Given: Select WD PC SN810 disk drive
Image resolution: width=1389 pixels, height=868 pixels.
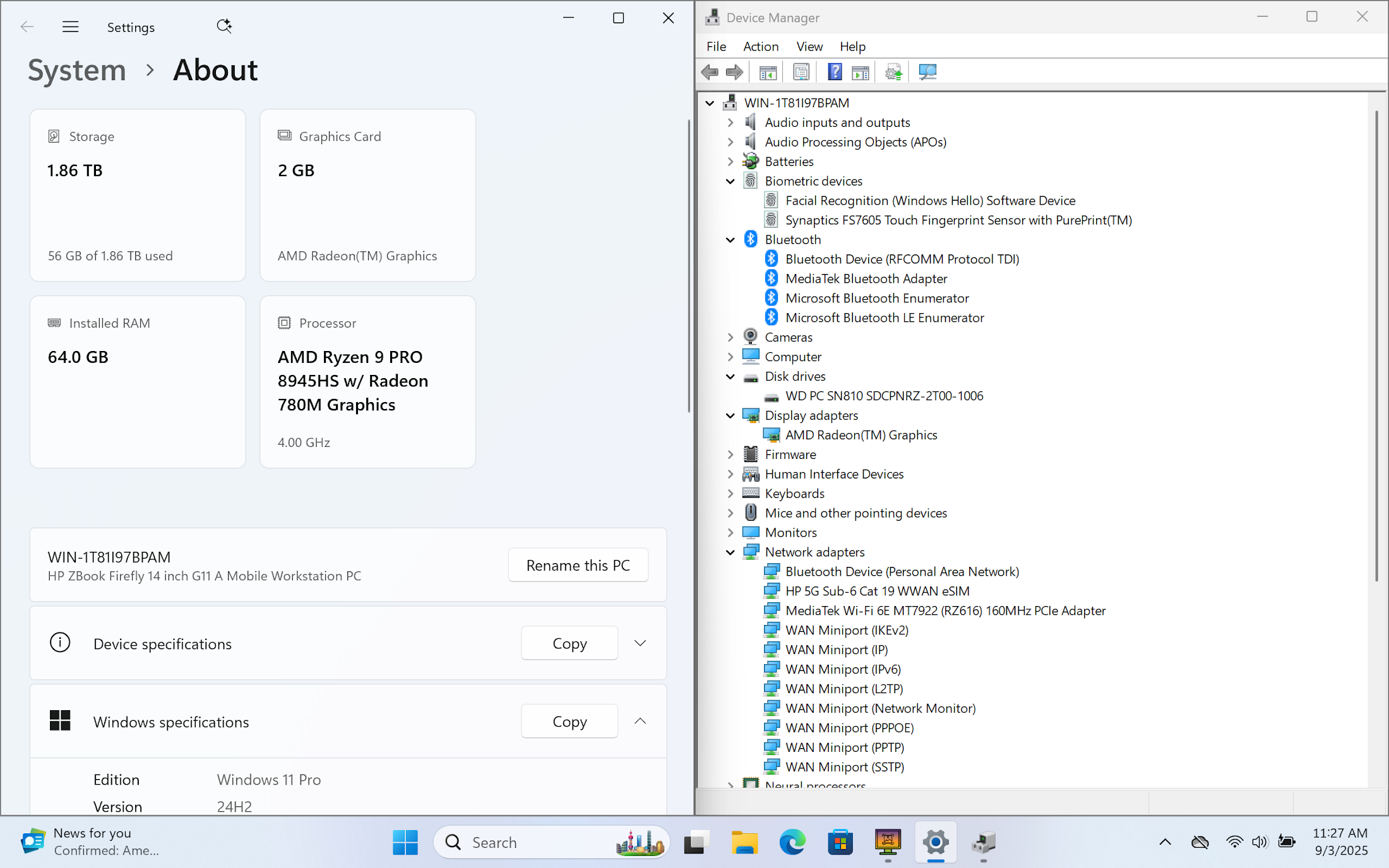Looking at the screenshot, I should tap(884, 396).
